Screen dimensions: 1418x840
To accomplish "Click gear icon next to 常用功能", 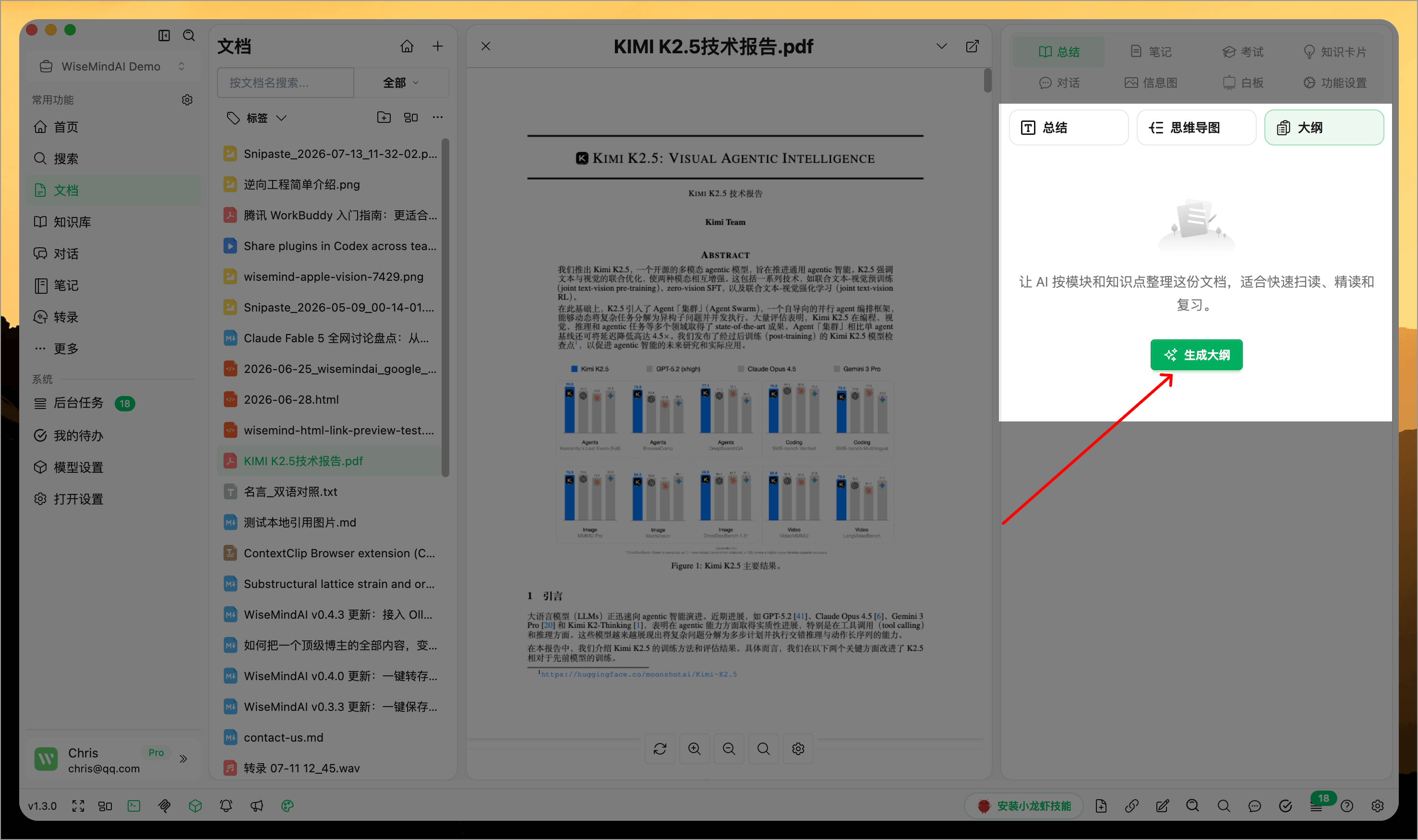I will click(x=187, y=100).
